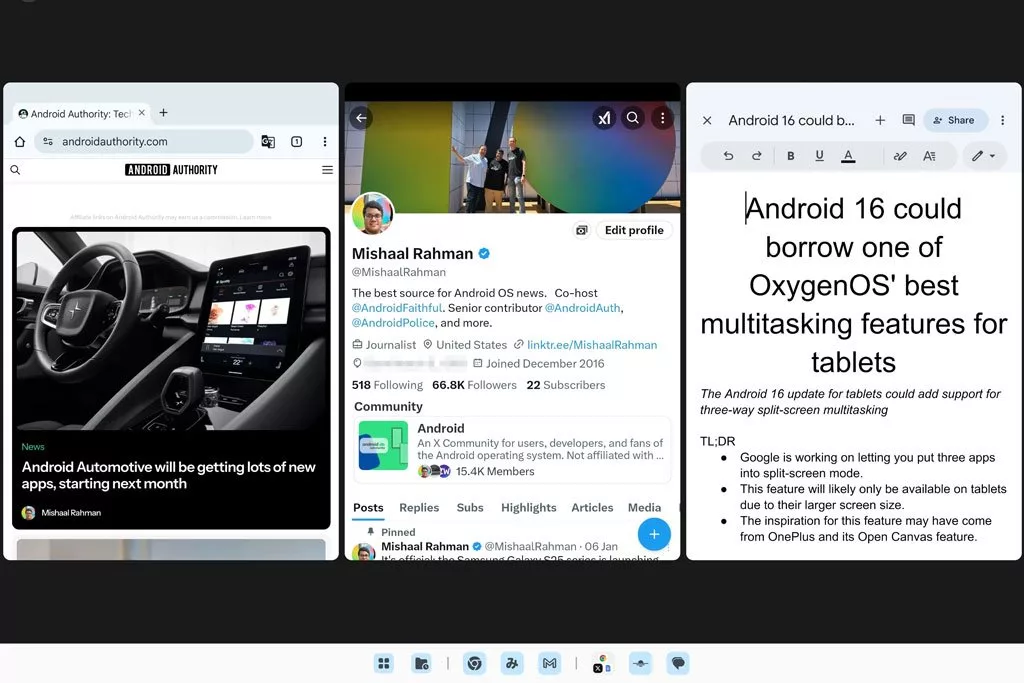Viewport: 1024px width, 683px height.
Task: Open the app drawer grid in taskbar
Action: 384,663
